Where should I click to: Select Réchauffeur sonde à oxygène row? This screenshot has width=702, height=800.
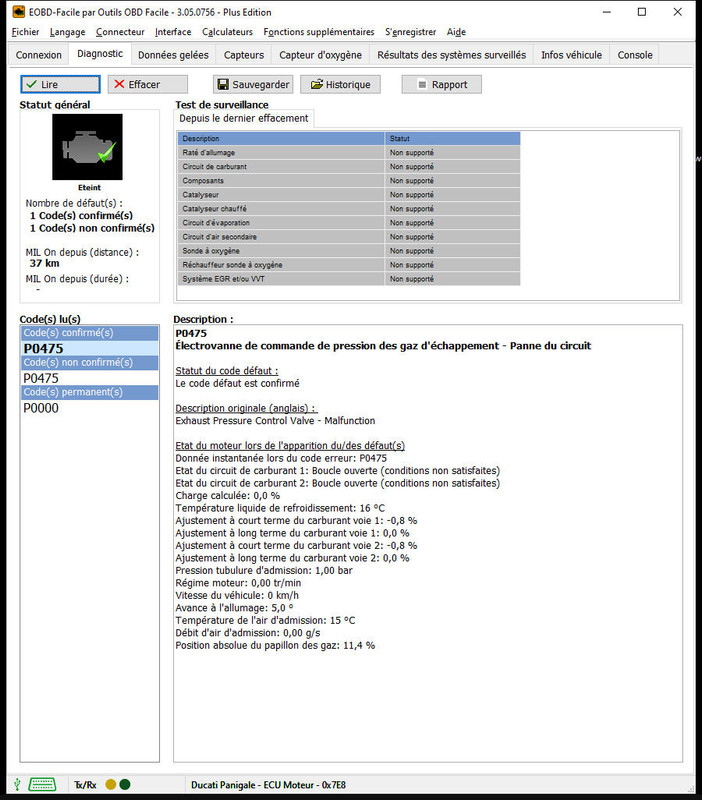[x=349, y=265]
